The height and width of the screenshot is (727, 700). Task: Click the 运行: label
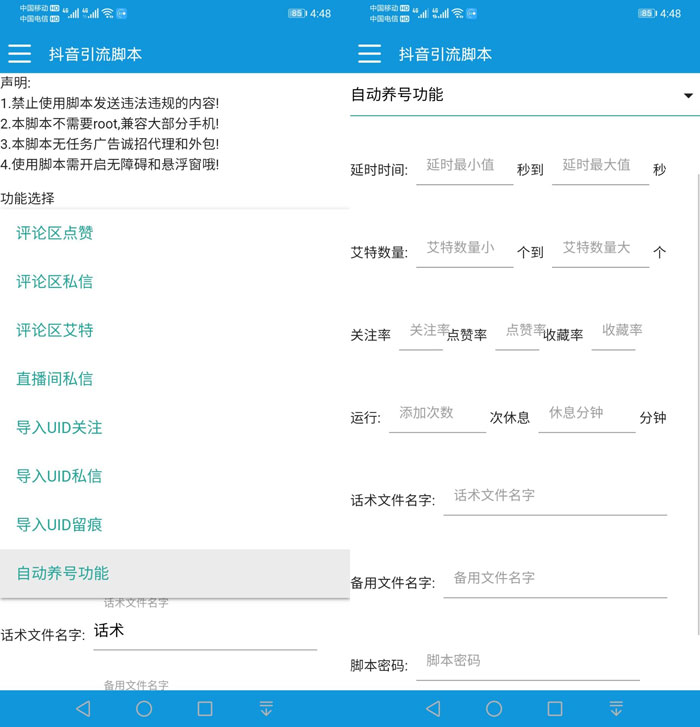coord(365,418)
